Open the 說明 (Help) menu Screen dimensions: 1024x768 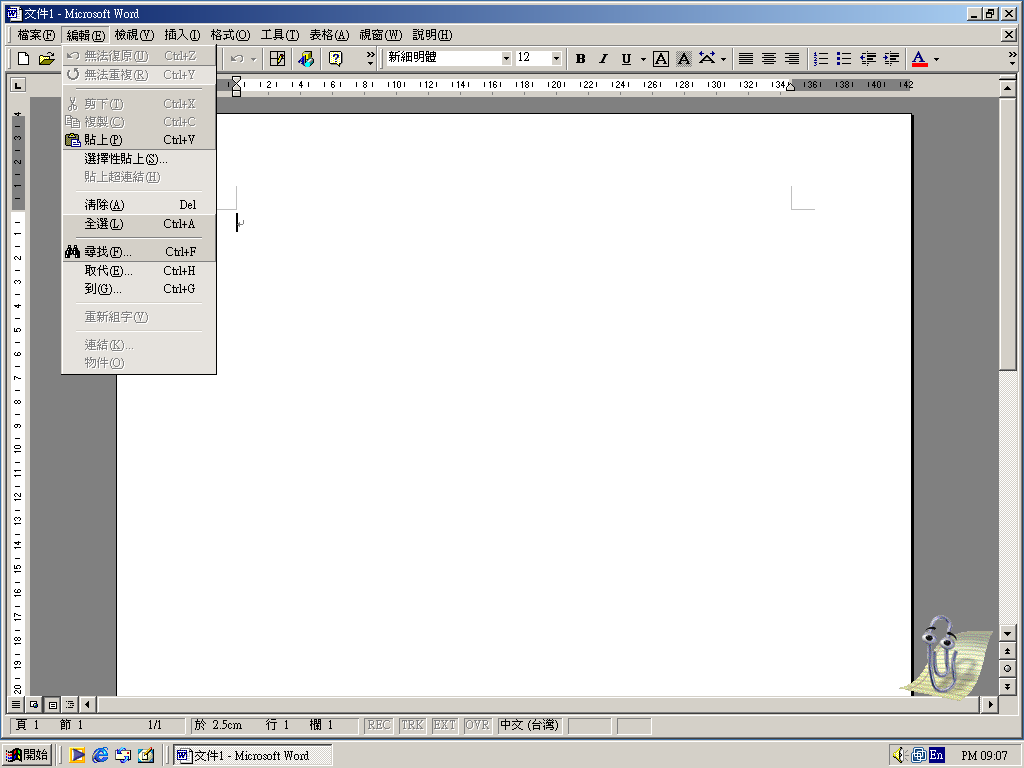432,35
